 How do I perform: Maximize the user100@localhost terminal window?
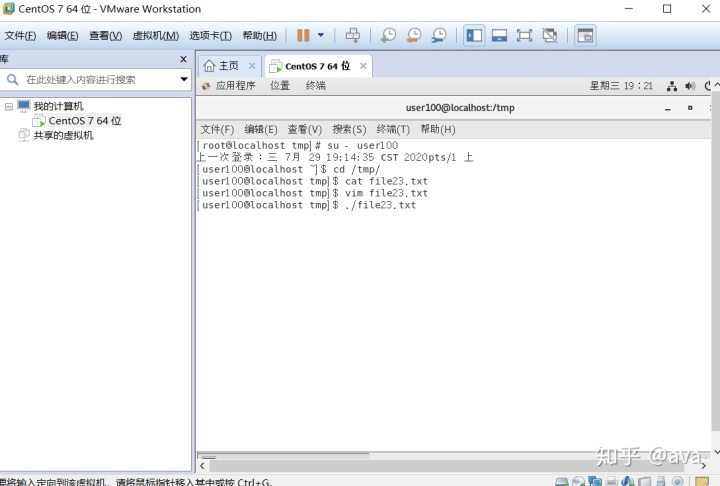[690, 108]
